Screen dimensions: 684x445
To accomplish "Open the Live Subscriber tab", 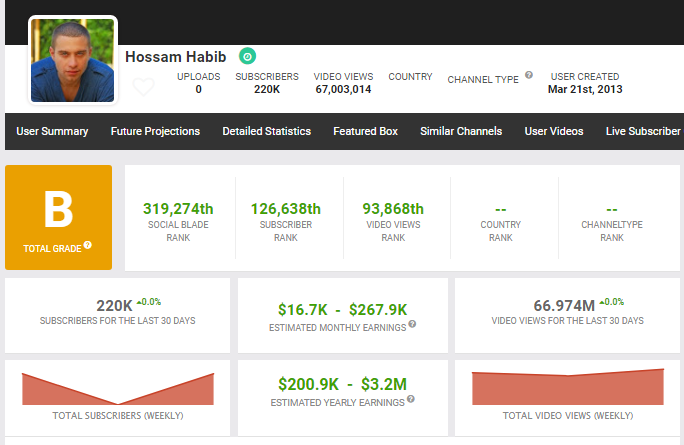I will [642, 131].
